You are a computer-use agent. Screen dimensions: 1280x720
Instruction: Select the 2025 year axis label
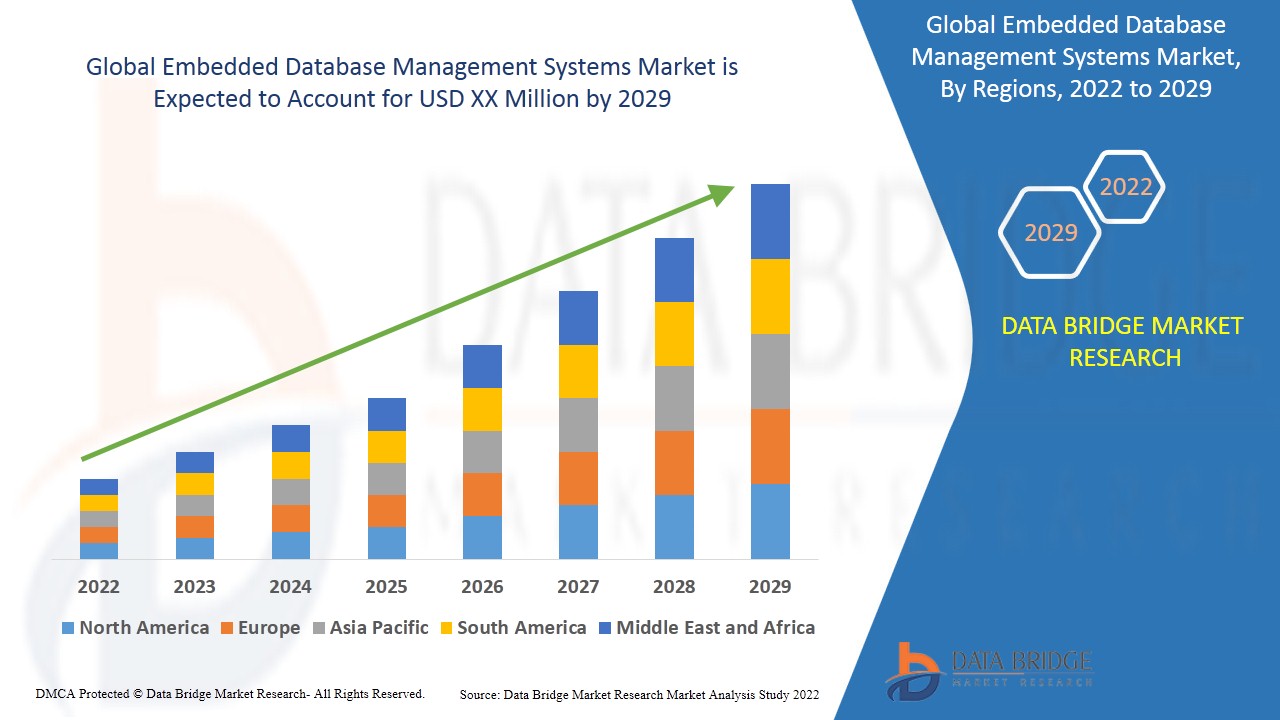coord(386,587)
